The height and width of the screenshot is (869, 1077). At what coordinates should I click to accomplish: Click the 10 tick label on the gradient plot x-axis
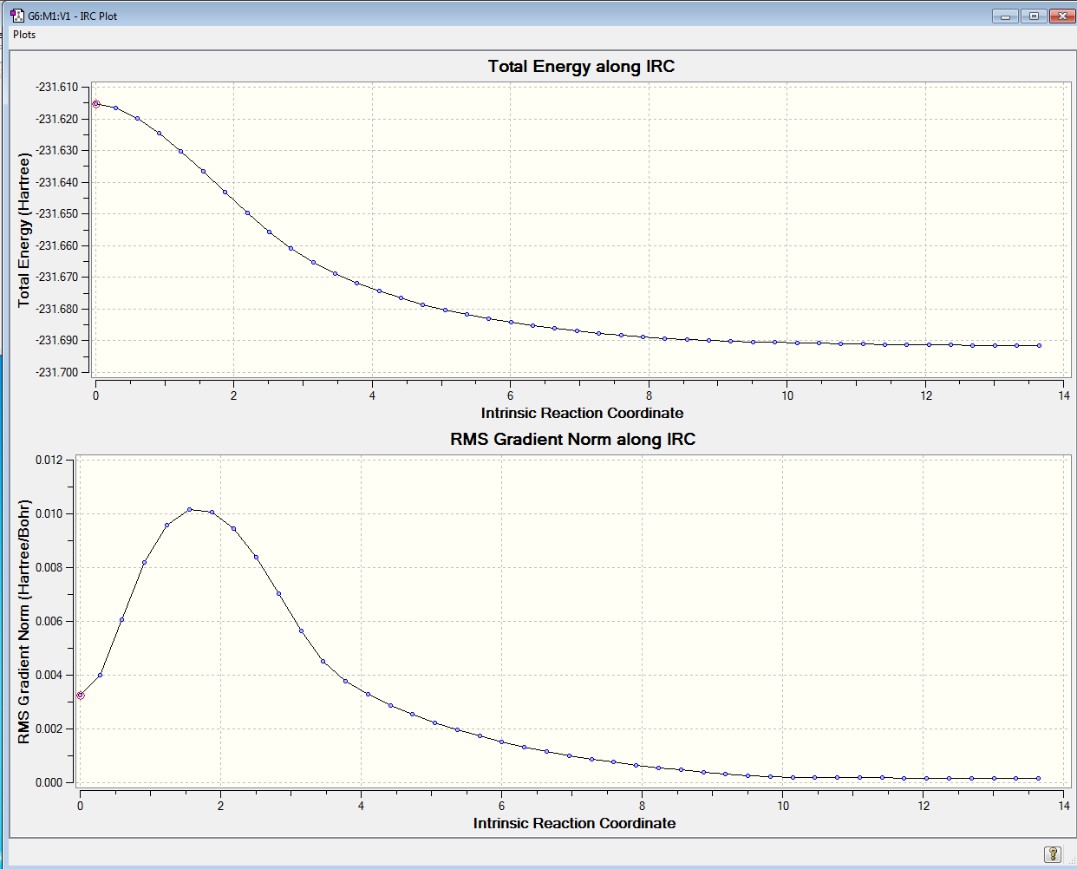click(782, 806)
